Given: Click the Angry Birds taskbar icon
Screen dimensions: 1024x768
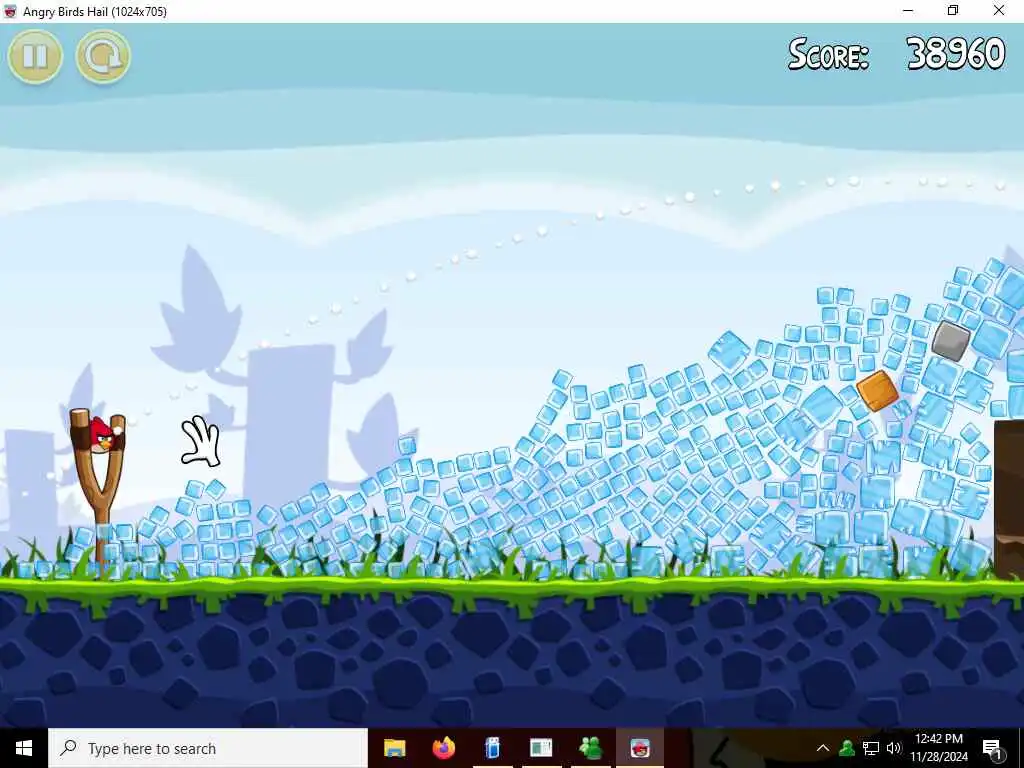Looking at the screenshot, I should click(640, 748).
